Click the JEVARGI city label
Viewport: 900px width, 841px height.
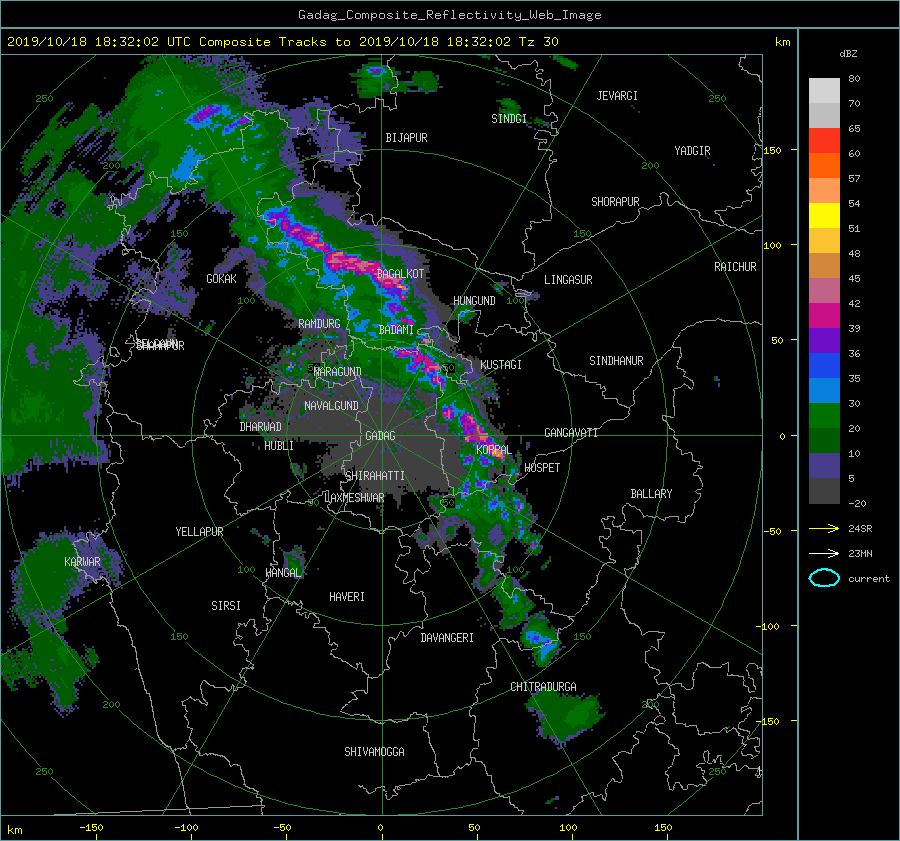tap(617, 96)
